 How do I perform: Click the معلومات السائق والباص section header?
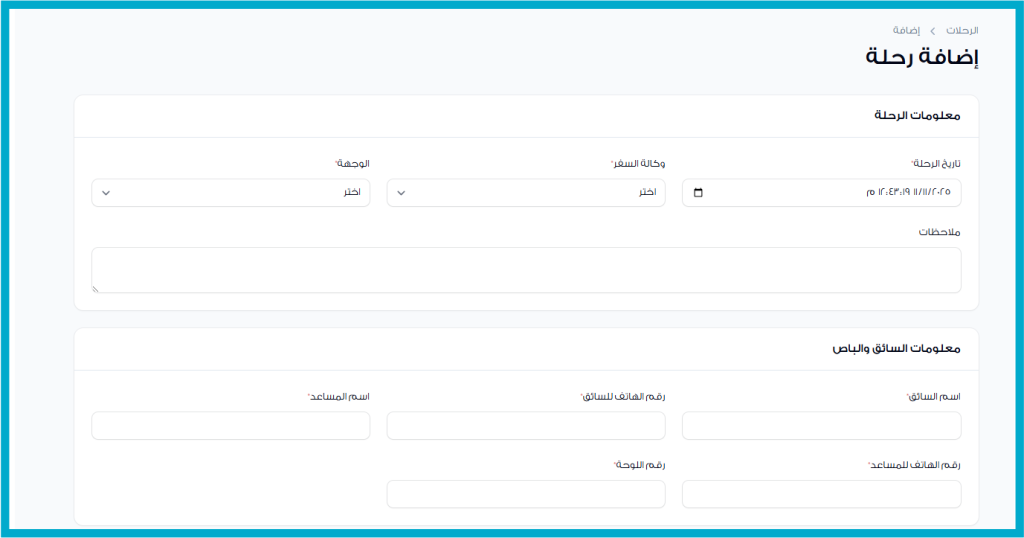point(896,349)
